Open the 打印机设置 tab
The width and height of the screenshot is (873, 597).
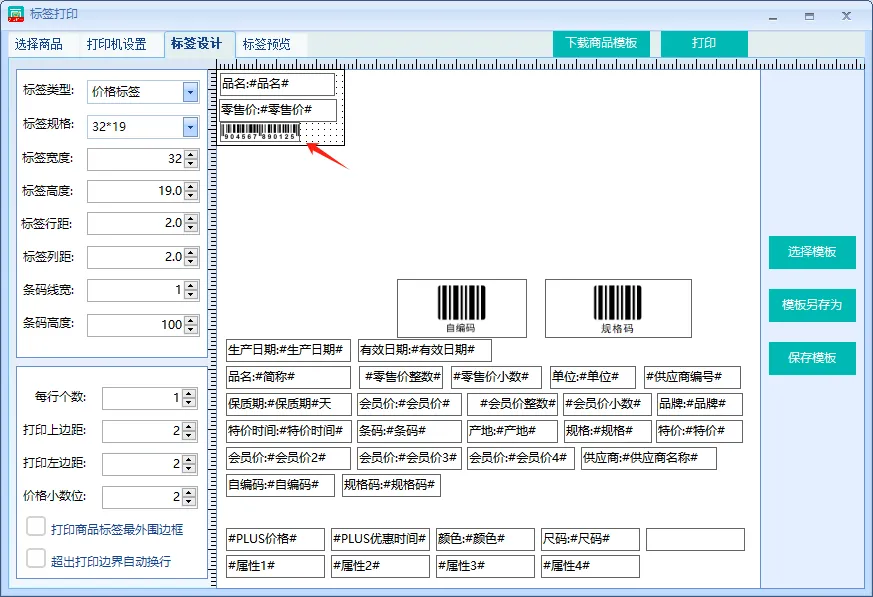pyautogui.click(x=116, y=44)
